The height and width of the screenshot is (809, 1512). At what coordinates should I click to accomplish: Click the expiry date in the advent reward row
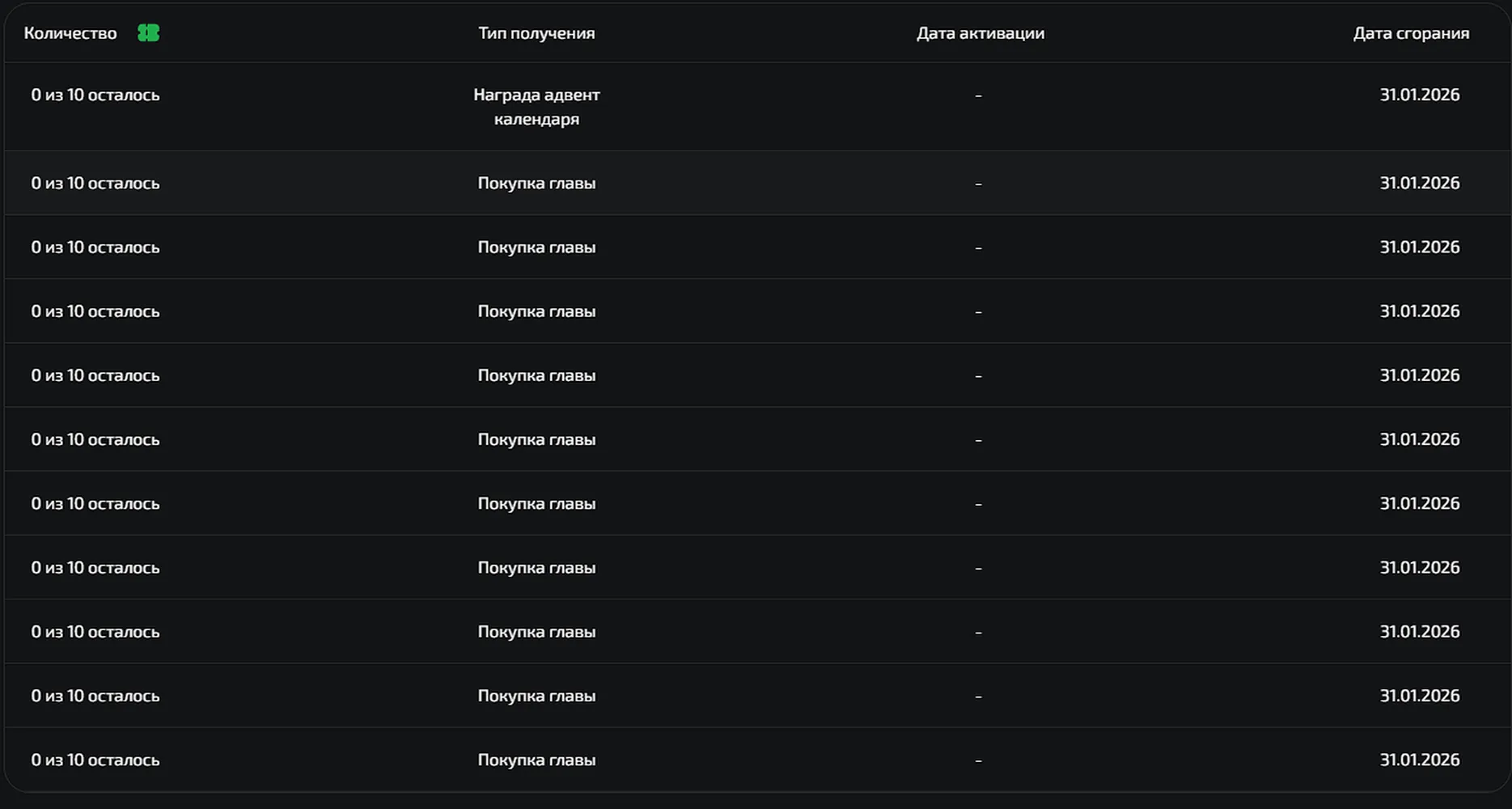pos(1420,95)
